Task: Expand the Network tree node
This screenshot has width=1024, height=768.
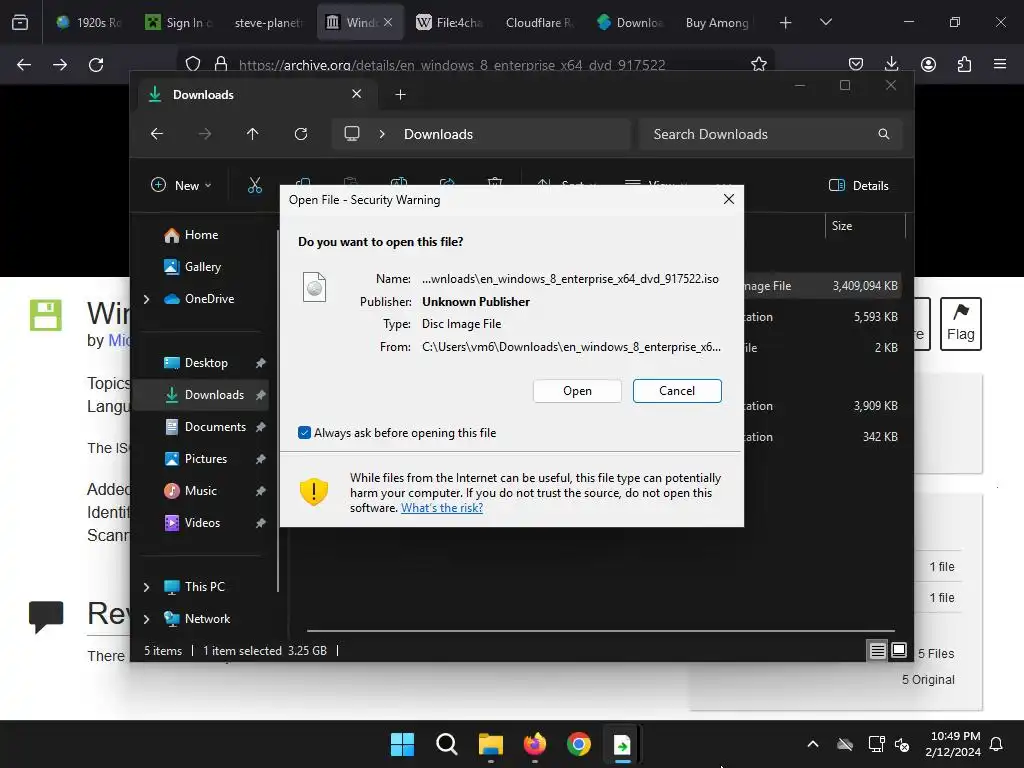Action: point(146,619)
